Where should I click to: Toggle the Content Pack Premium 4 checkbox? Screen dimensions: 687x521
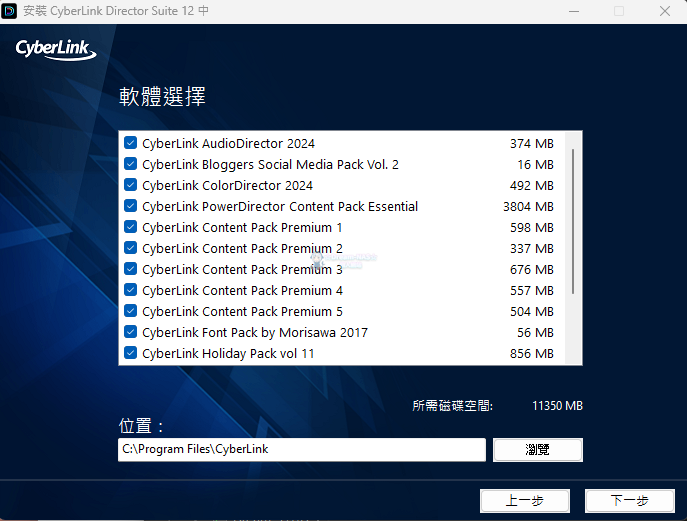[x=130, y=290]
